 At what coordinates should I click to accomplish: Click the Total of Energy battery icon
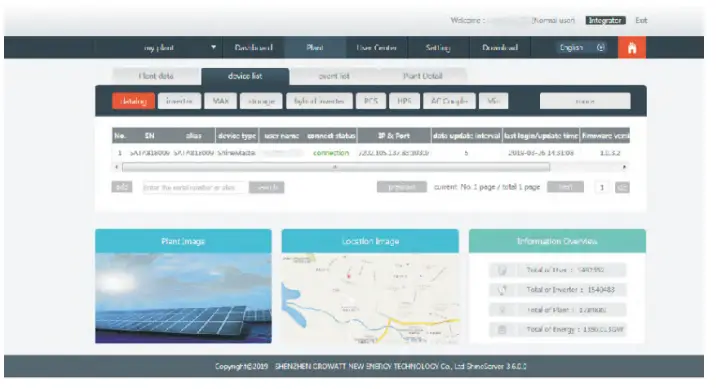pyautogui.click(x=502, y=330)
